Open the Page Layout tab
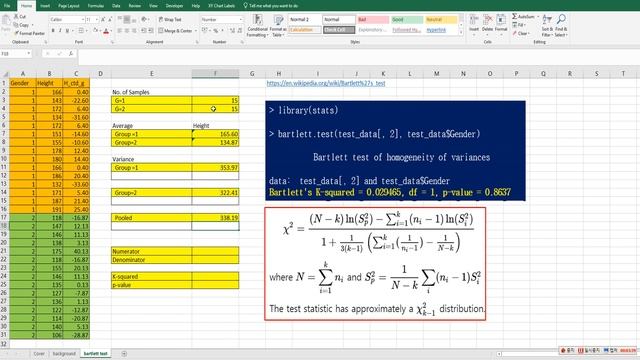This screenshot has height=360, width=640. coord(69,6)
